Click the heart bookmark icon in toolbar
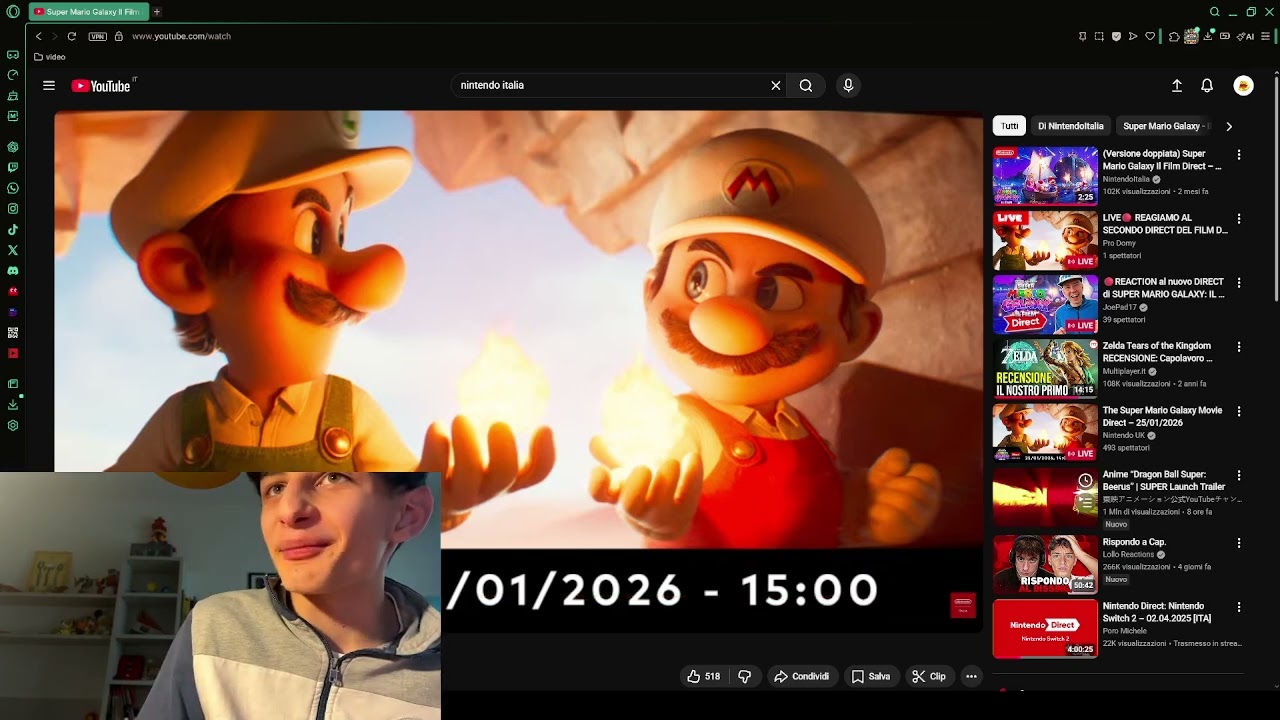Viewport: 1280px width, 720px height. (x=1150, y=36)
